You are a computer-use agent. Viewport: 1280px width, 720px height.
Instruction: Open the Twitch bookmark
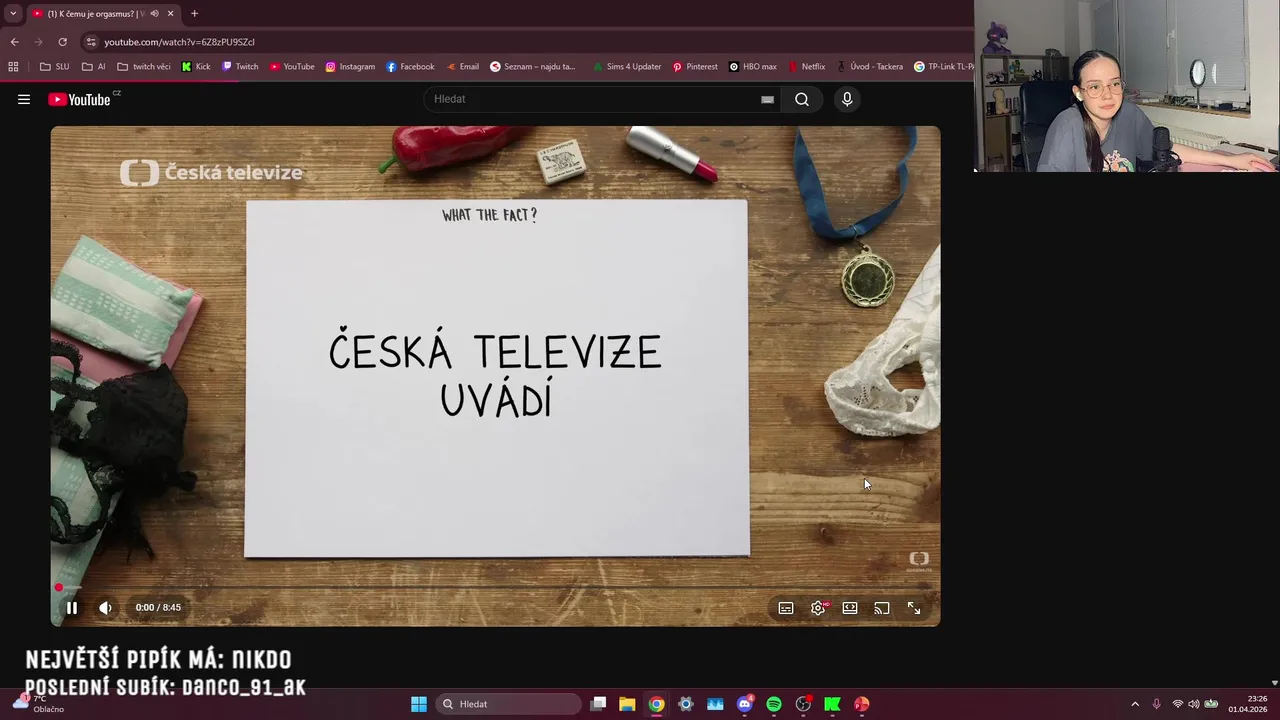[x=240, y=67]
